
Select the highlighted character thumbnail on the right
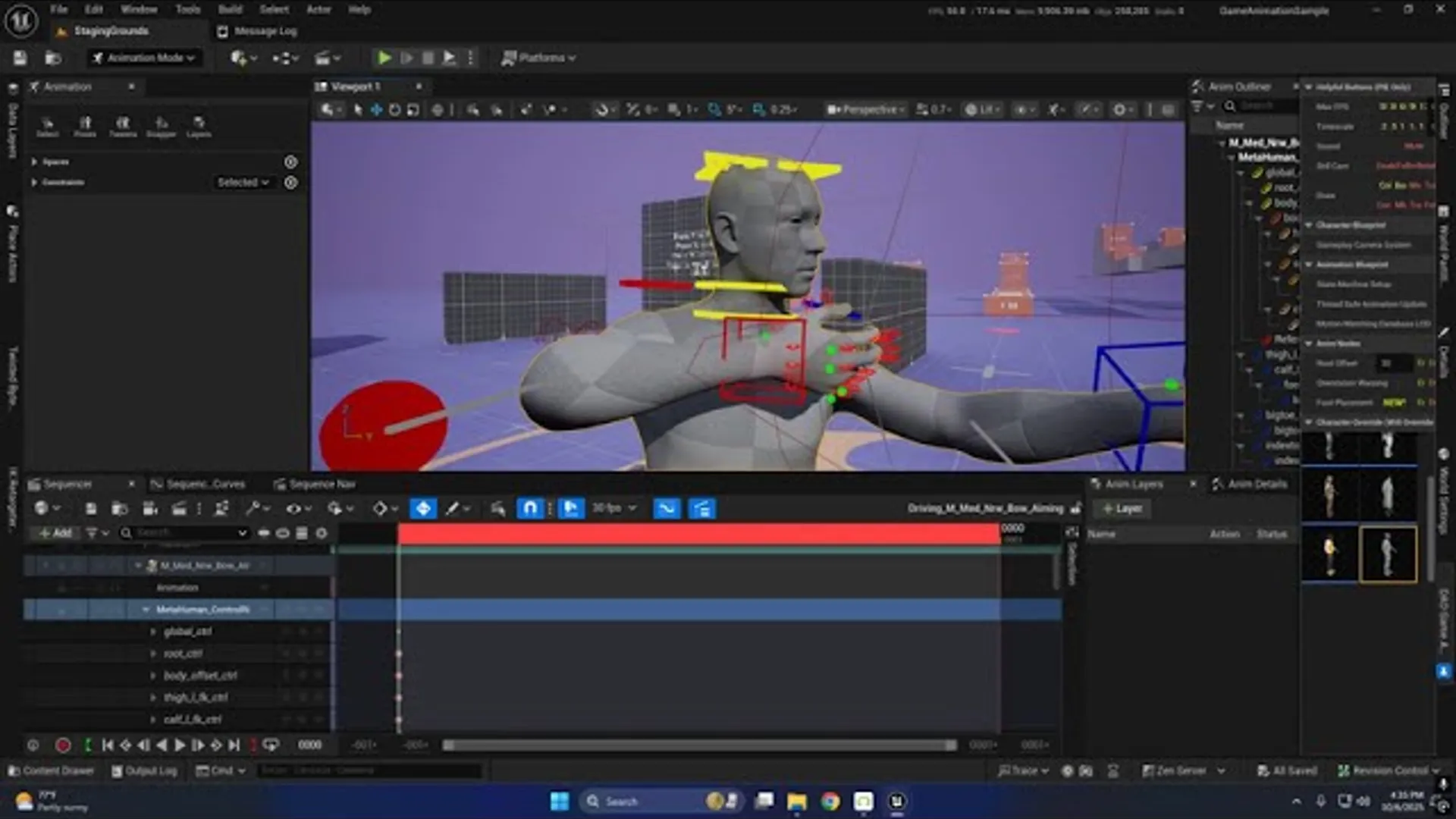(x=1389, y=554)
